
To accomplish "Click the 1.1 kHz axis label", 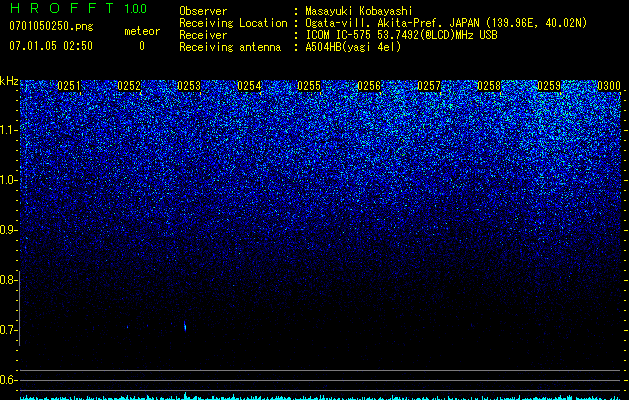I will [x=8, y=130].
